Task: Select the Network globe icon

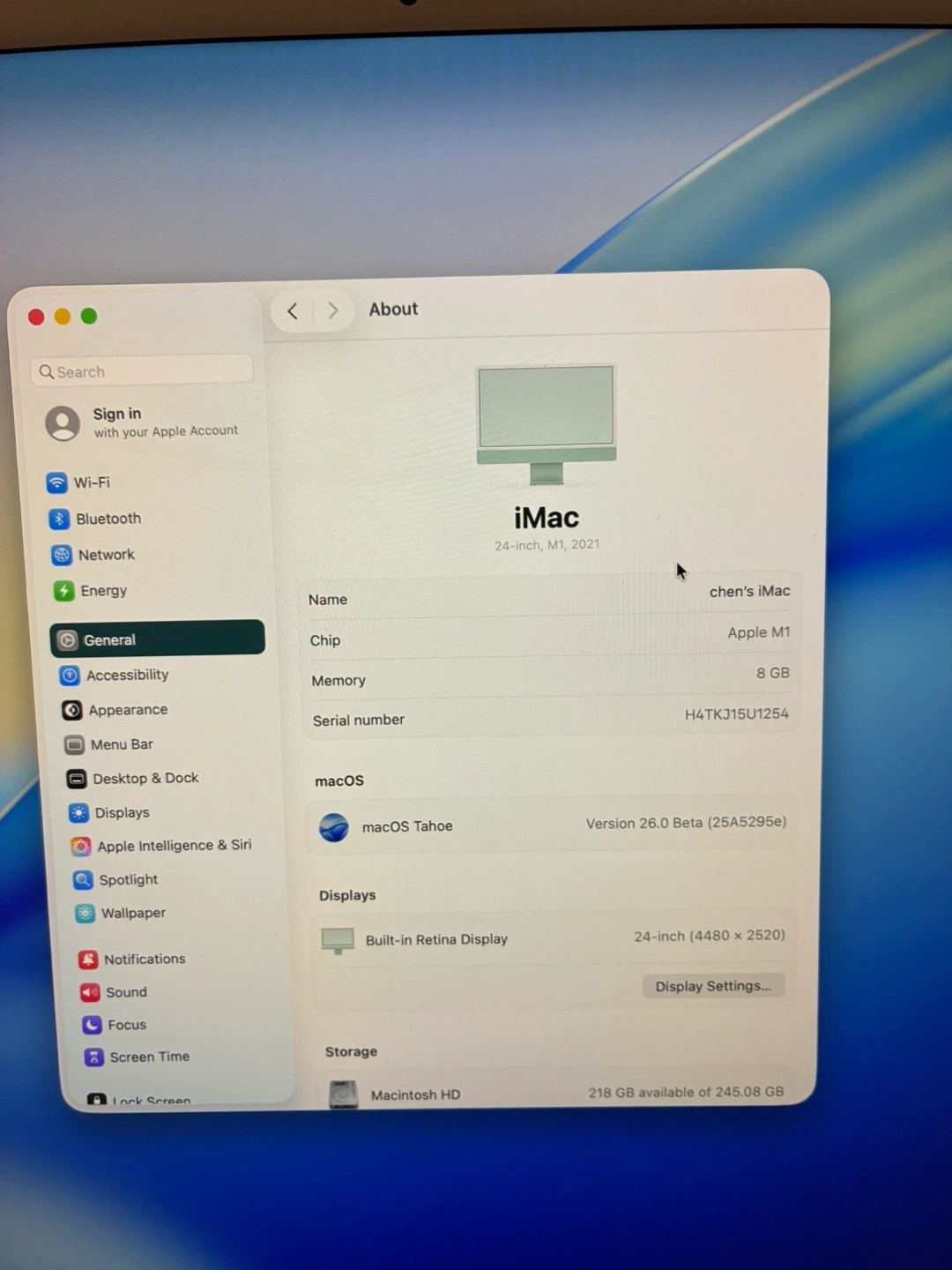Action: pyautogui.click(x=62, y=555)
